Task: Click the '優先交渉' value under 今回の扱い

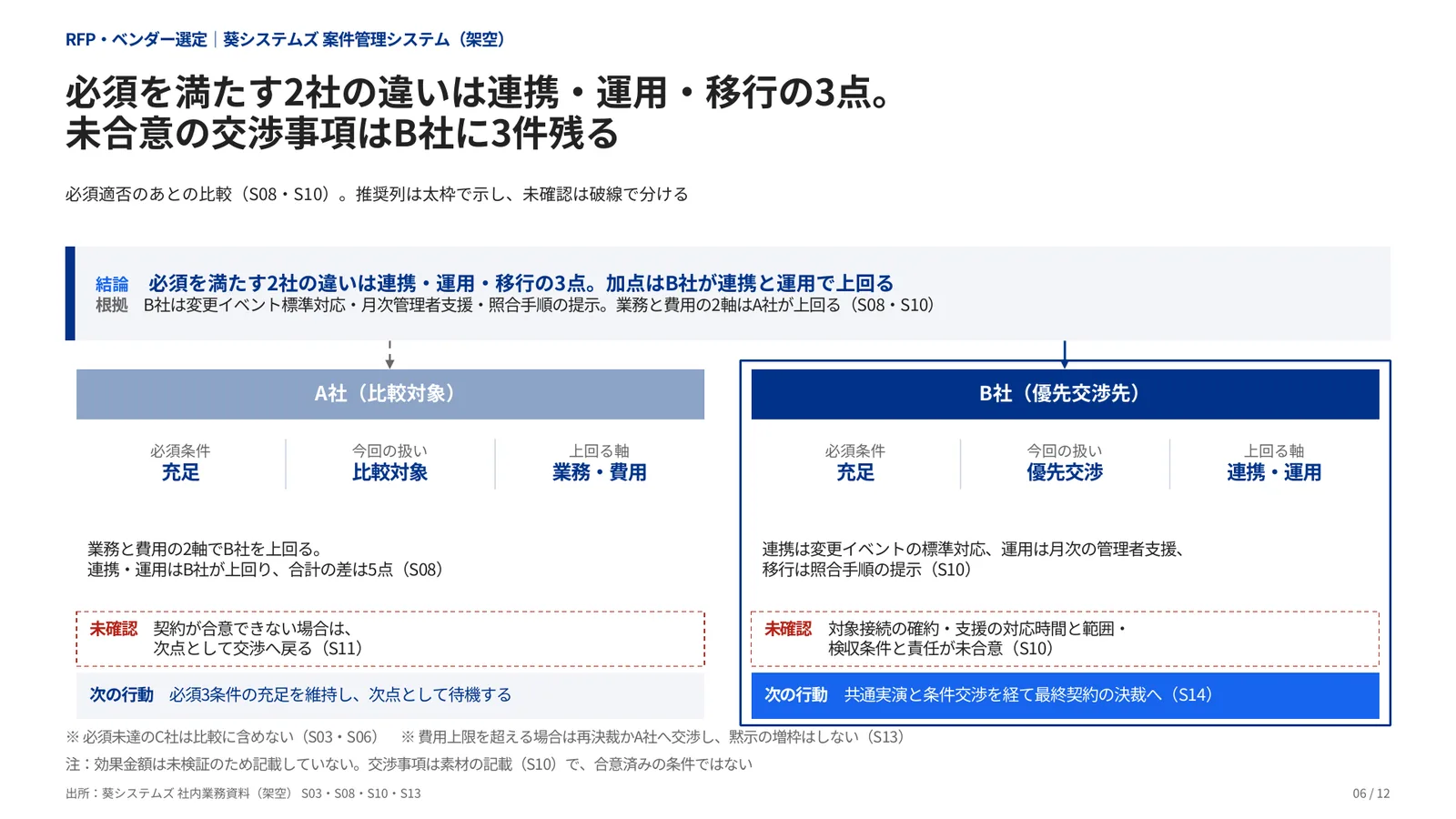Action: click(1065, 472)
